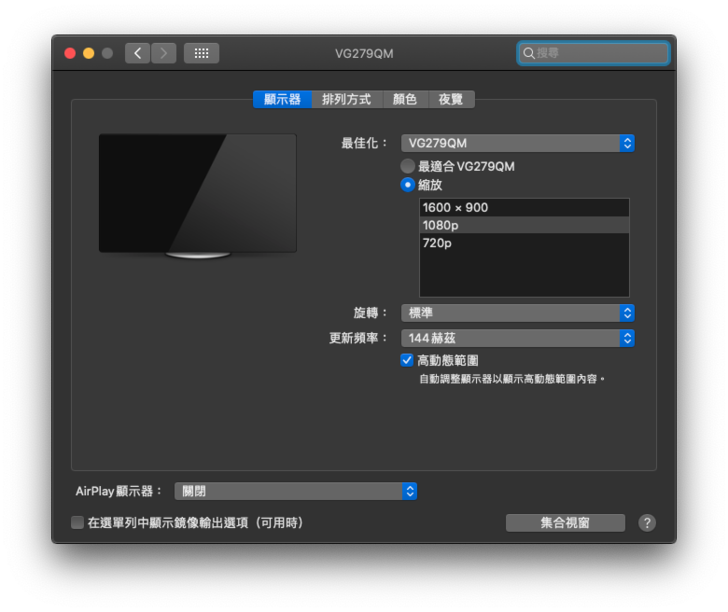This screenshot has height=612, width=728.
Task: Click the monitor preview image
Action: (x=197, y=194)
